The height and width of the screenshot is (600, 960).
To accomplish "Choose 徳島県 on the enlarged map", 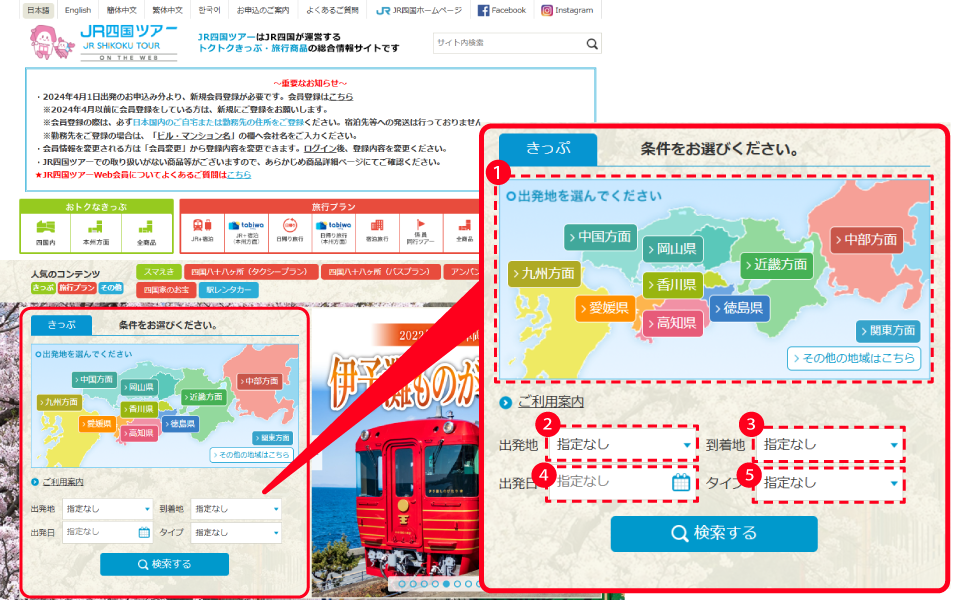I will pyautogui.click(x=739, y=308).
